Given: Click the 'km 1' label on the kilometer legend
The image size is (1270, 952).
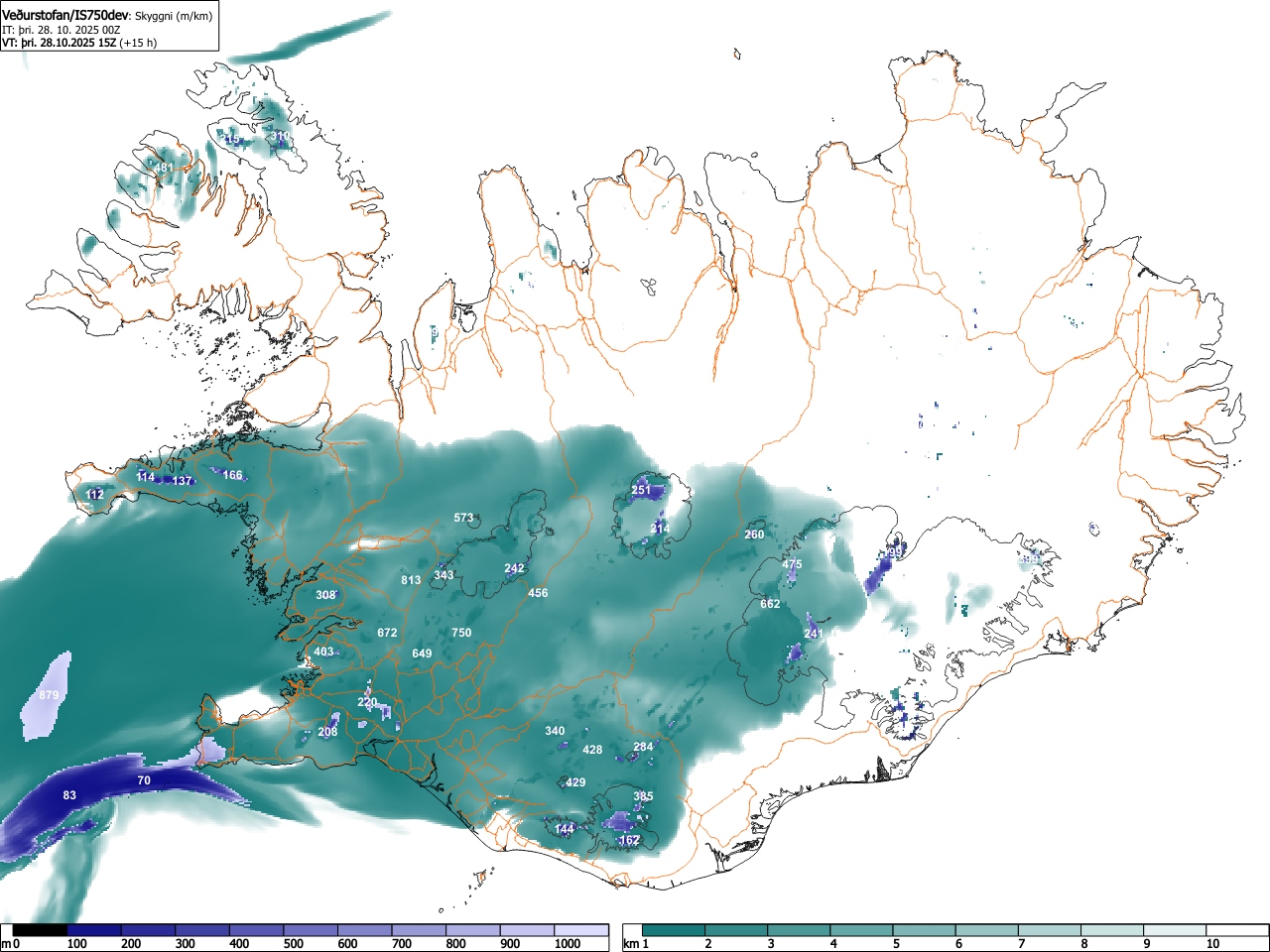Looking at the screenshot, I should (x=635, y=944).
